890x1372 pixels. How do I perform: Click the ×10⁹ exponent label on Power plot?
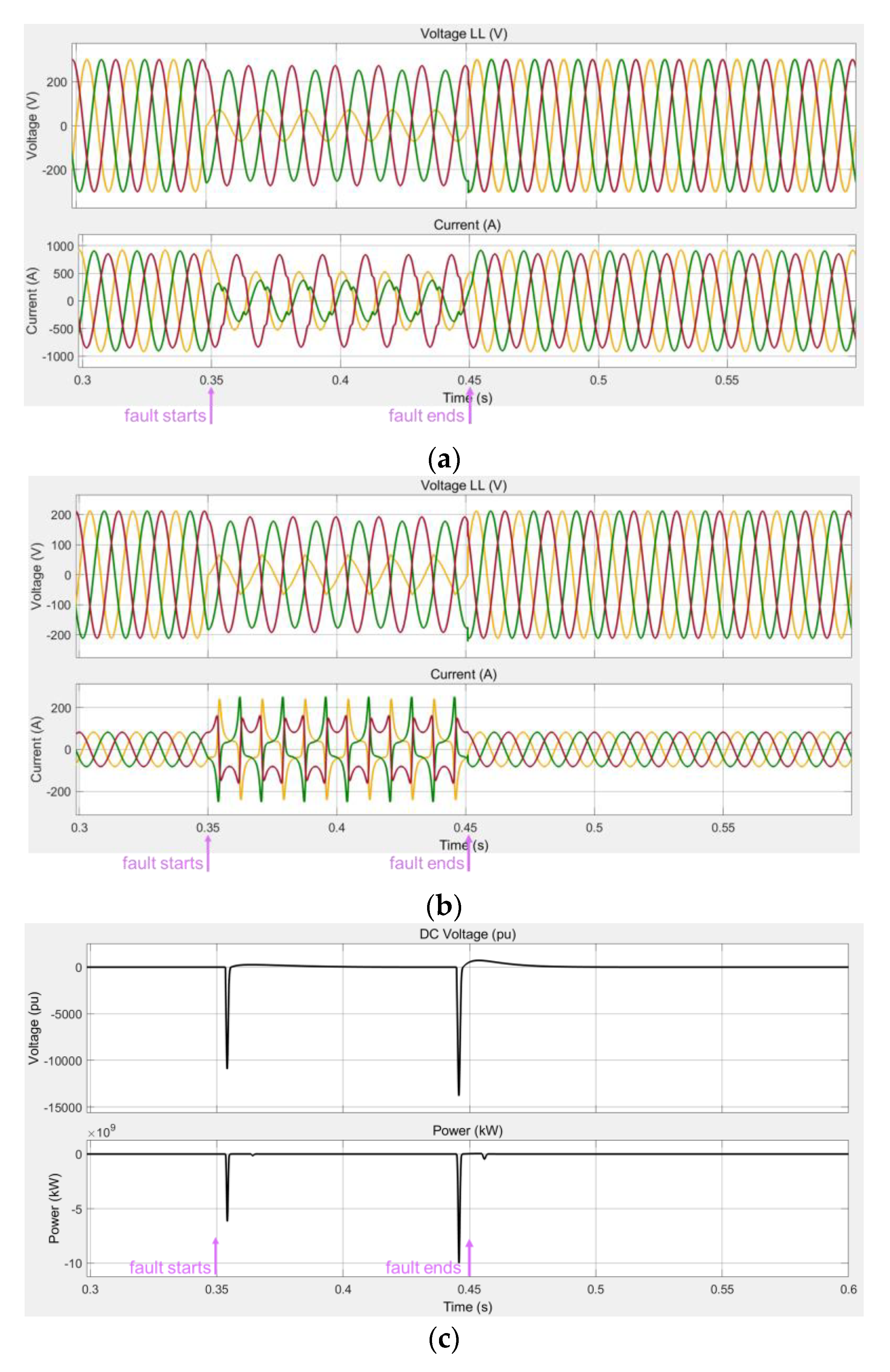pyautogui.click(x=101, y=1132)
